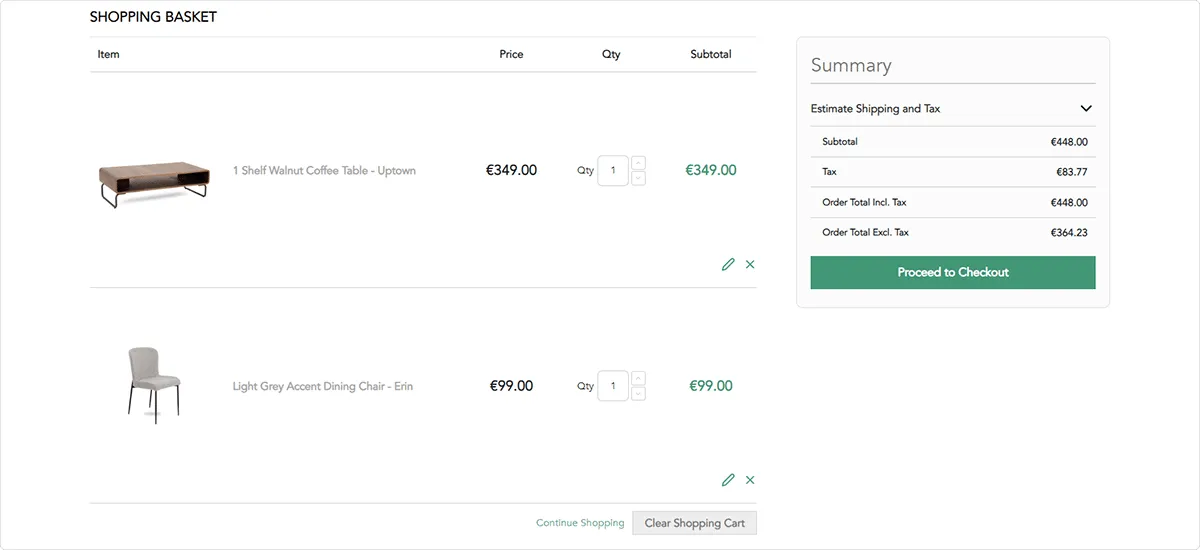This screenshot has width=1200, height=550.
Task: Click the pencil icon for Erin chair
Action: (728, 480)
